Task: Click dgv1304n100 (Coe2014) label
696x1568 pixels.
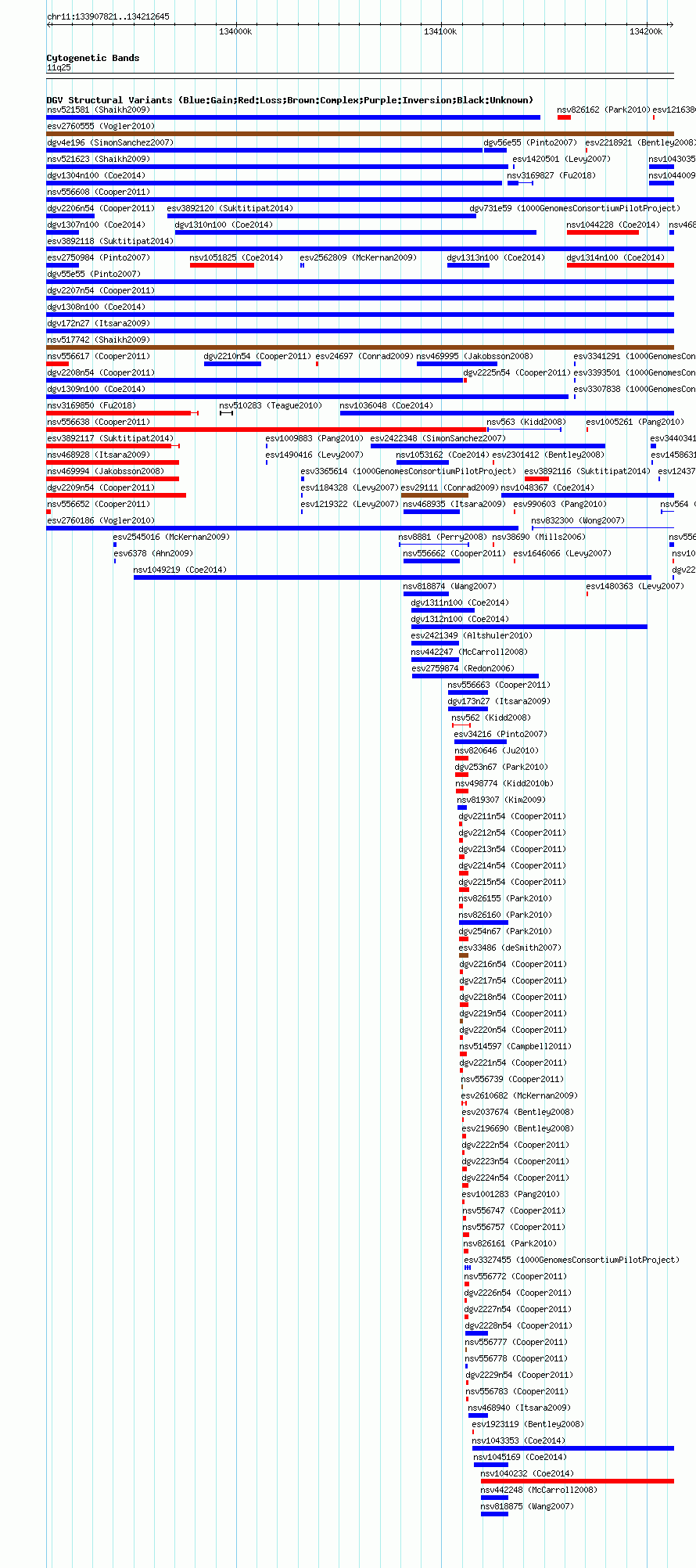Action: (x=95, y=175)
